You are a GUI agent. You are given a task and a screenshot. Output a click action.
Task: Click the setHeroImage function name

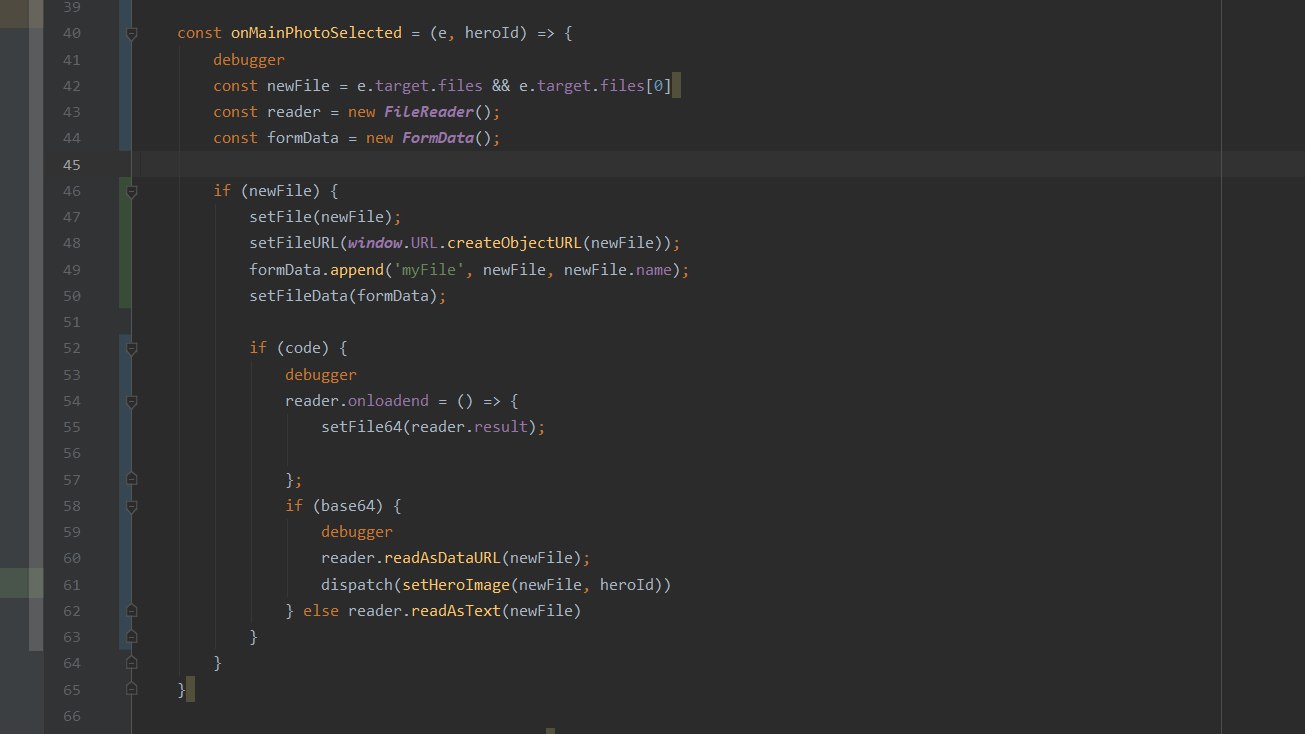[456, 584]
